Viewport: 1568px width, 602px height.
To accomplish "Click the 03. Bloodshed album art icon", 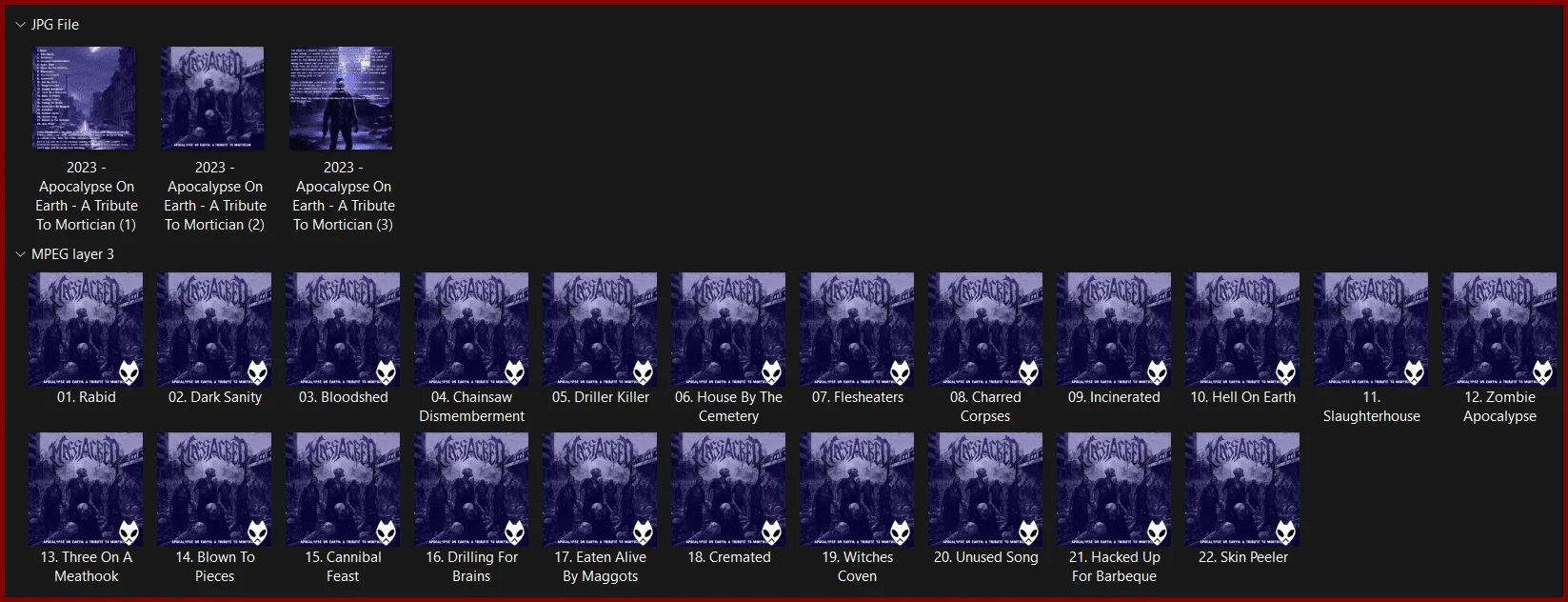I will (343, 330).
